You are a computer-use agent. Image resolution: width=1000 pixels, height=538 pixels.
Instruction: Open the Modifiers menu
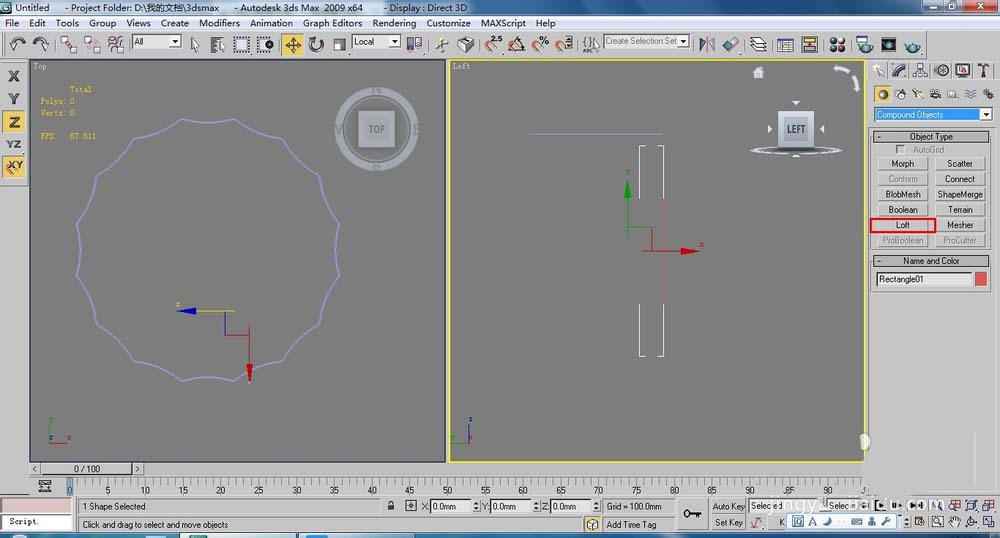click(x=219, y=23)
